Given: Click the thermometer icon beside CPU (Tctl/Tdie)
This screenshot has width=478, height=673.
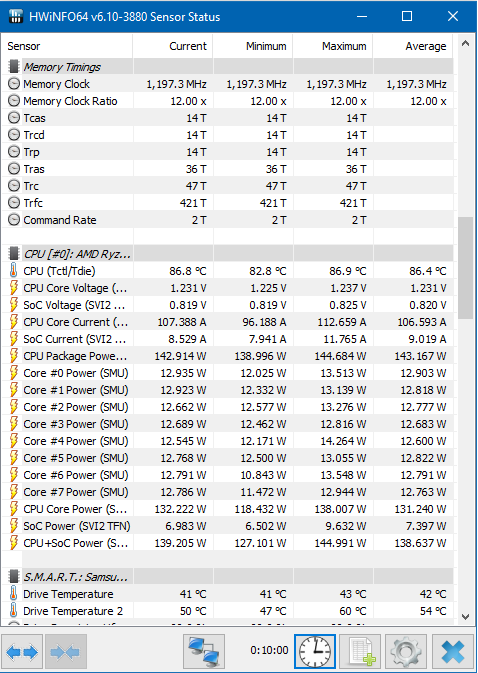Looking at the screenshot, I should point(14,271).
